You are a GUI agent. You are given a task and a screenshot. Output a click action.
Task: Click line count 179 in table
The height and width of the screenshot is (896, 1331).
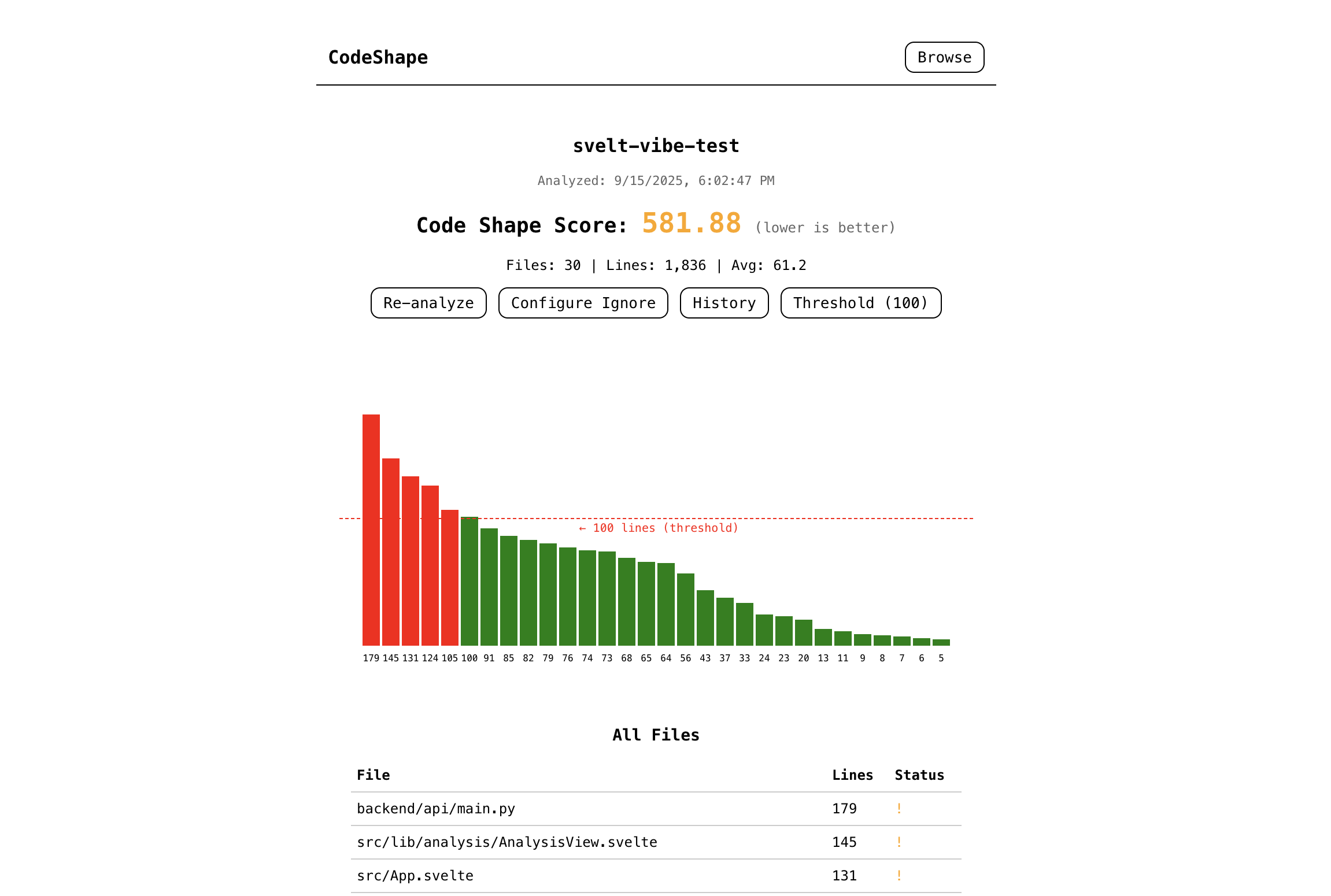(x=845, y=809)
